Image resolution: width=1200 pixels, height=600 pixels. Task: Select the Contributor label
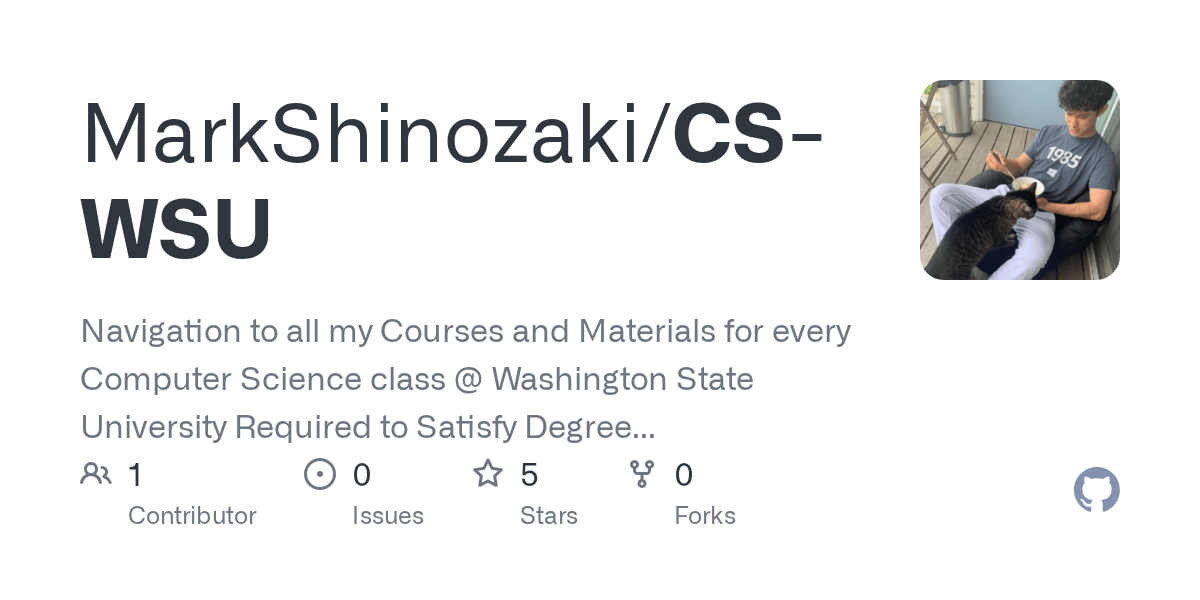(192, 516)
